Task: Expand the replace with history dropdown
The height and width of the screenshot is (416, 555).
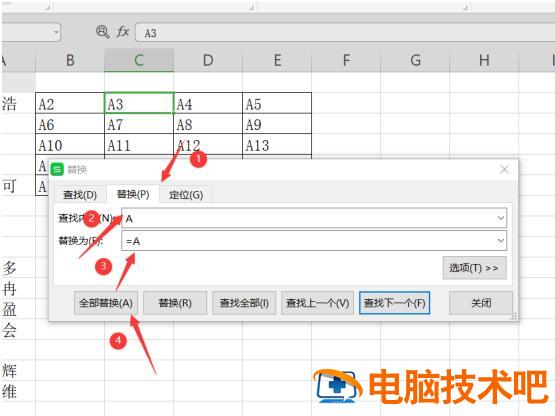Action: (501, 241)
